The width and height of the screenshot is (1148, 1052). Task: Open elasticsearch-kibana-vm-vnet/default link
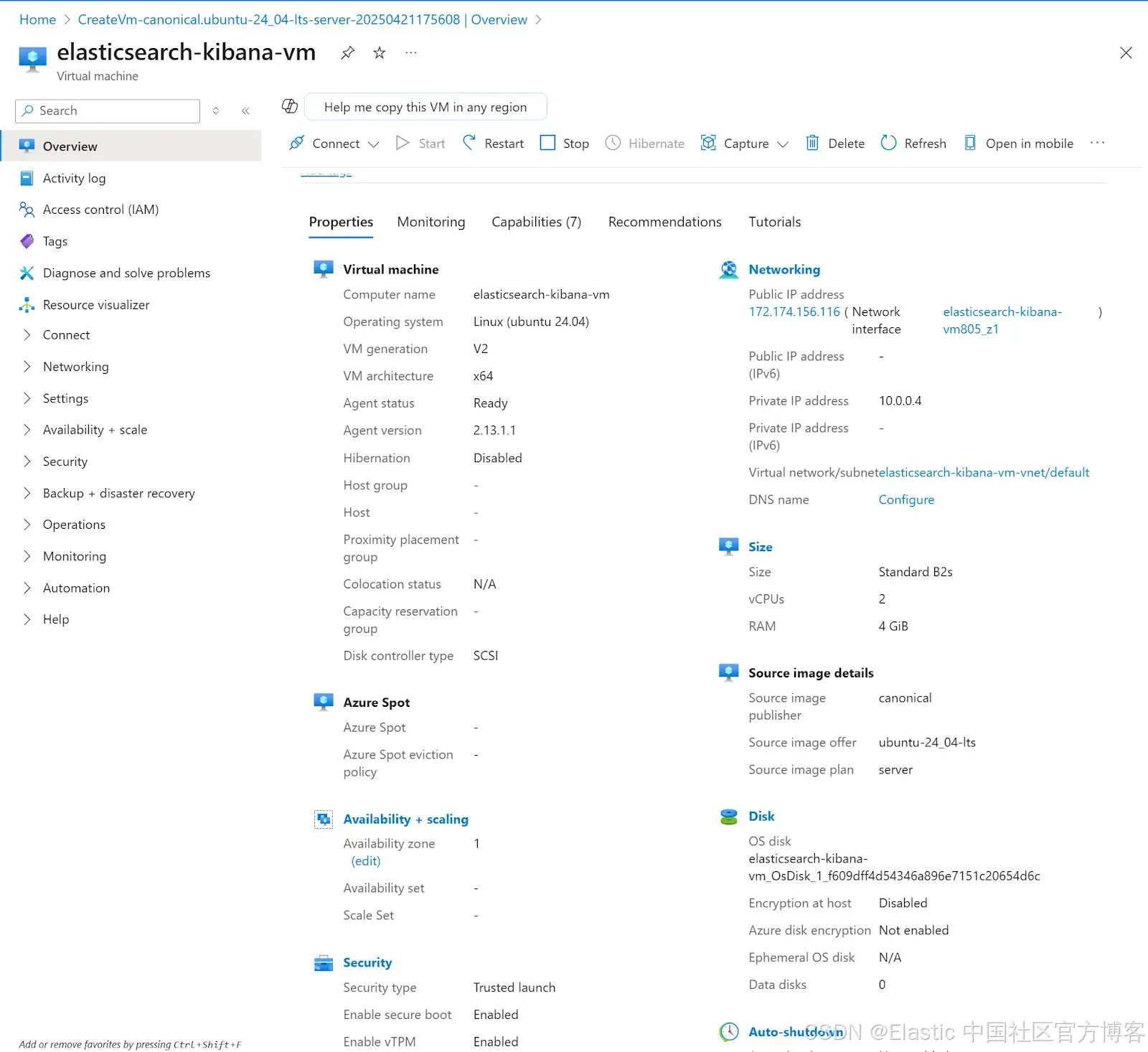tap(984, 472)
